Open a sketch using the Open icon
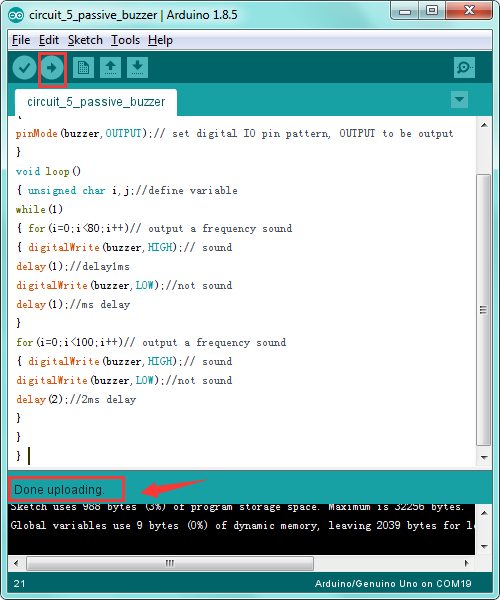Image resolution: width=500 pixels, height=600 pixels. tap(111, 68)
